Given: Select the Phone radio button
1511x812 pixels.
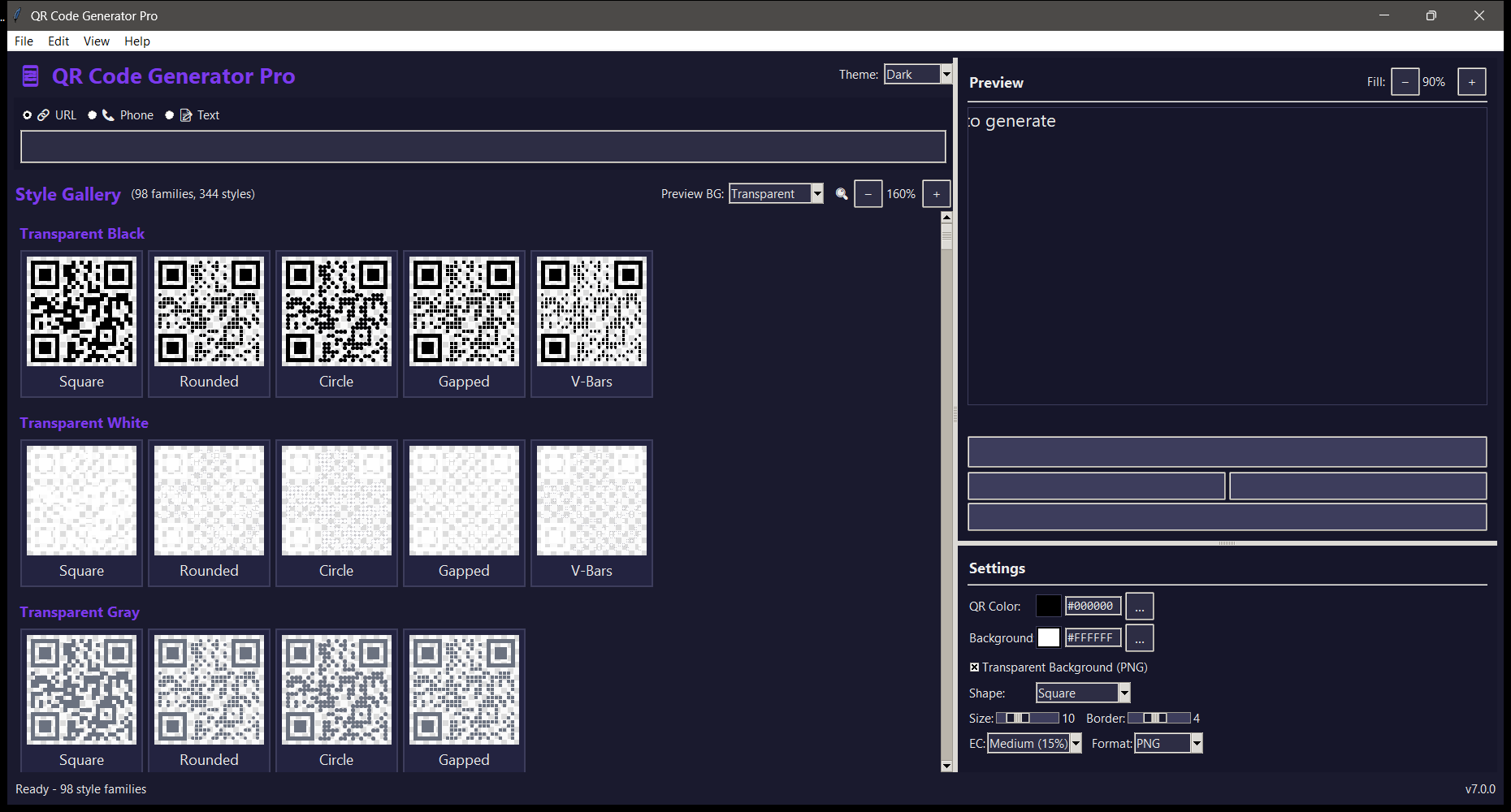Looking at the screenshot, I should (x=92, y=114).
